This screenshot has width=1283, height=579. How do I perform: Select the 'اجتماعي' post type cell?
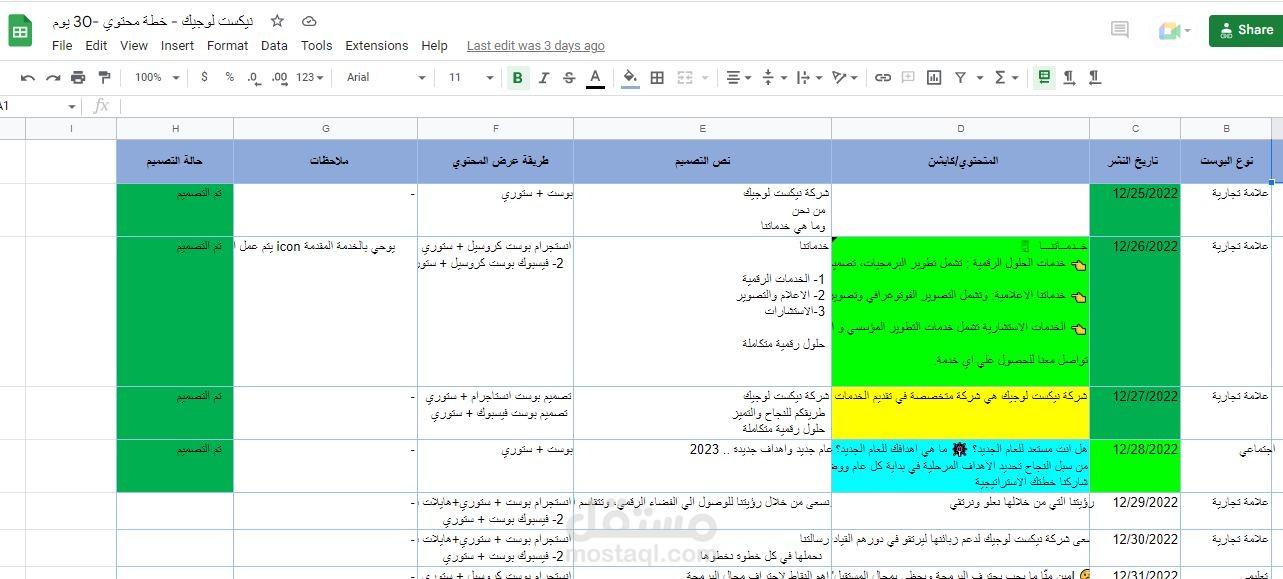coord(1226,466)
